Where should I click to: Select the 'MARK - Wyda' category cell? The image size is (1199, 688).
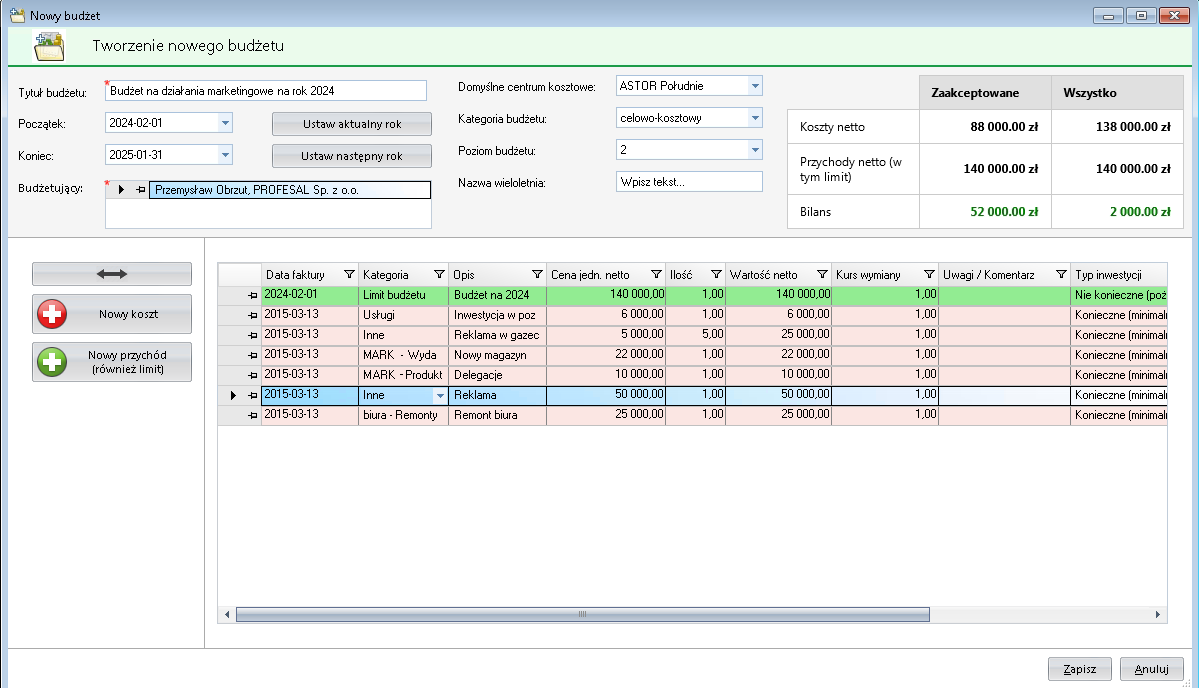point(403,355)
